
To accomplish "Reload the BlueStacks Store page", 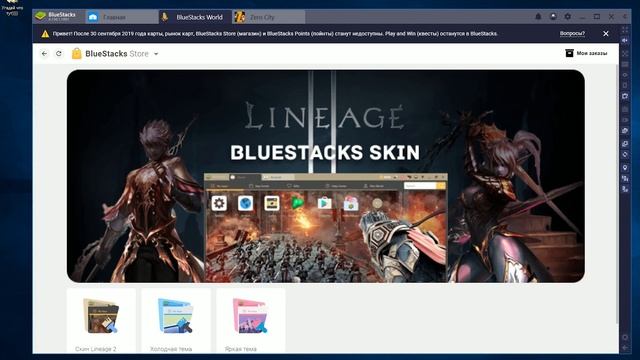I will point(59,53).
